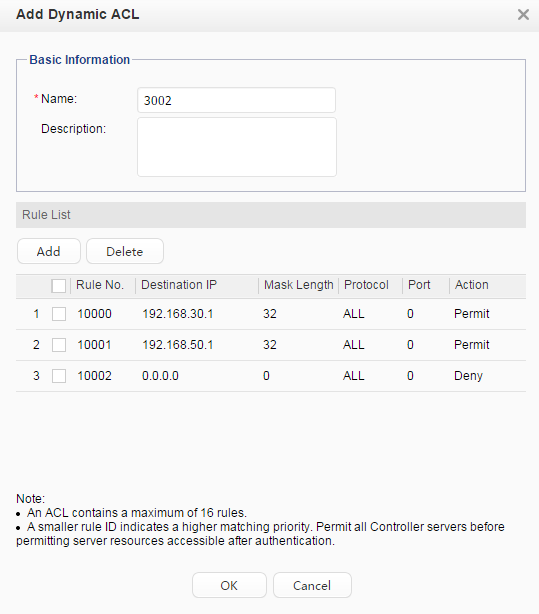Cancel the dynamic ACL creation

tap(312, 585)
